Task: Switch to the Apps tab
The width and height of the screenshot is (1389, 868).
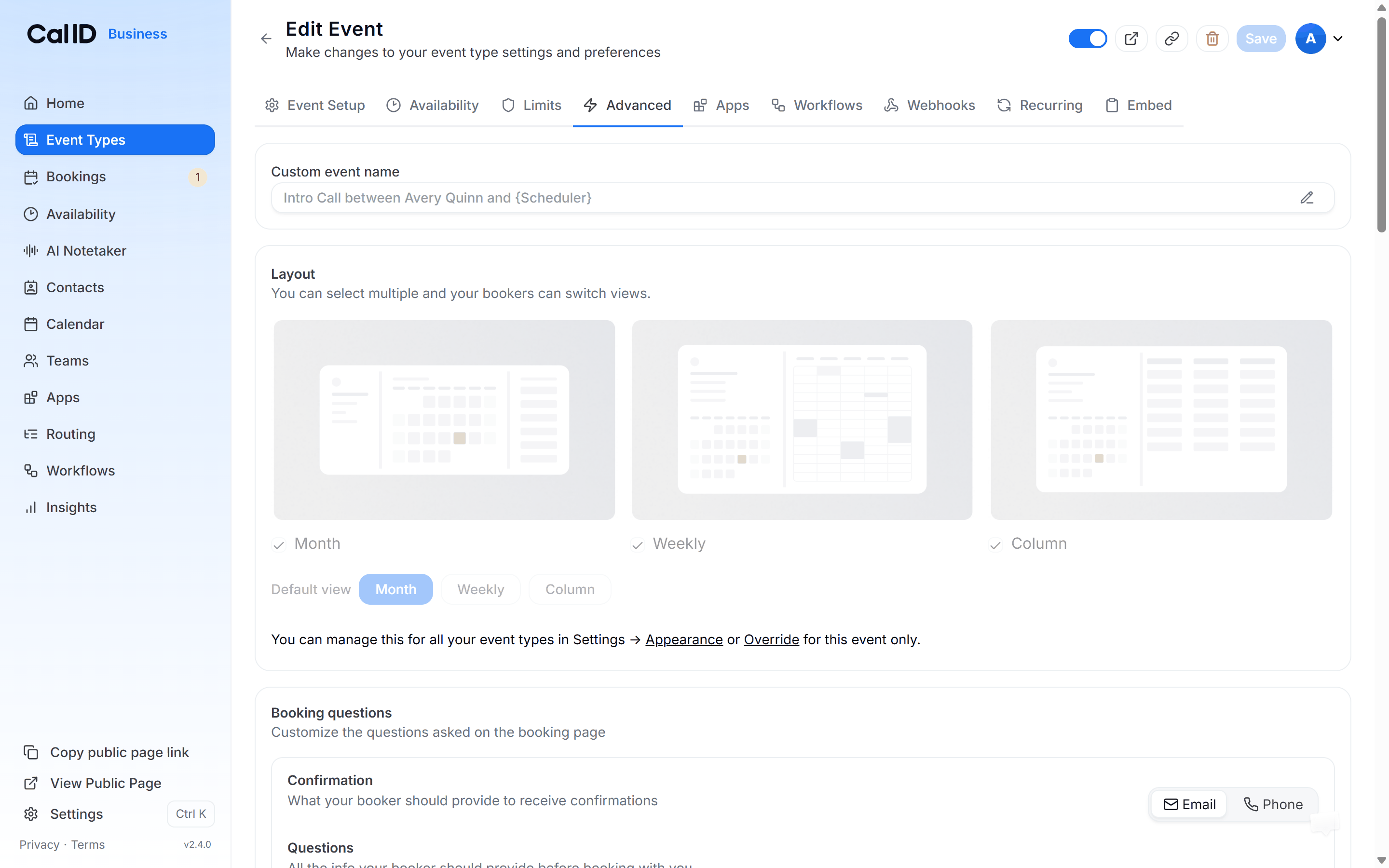Action: tap(721, 105)
